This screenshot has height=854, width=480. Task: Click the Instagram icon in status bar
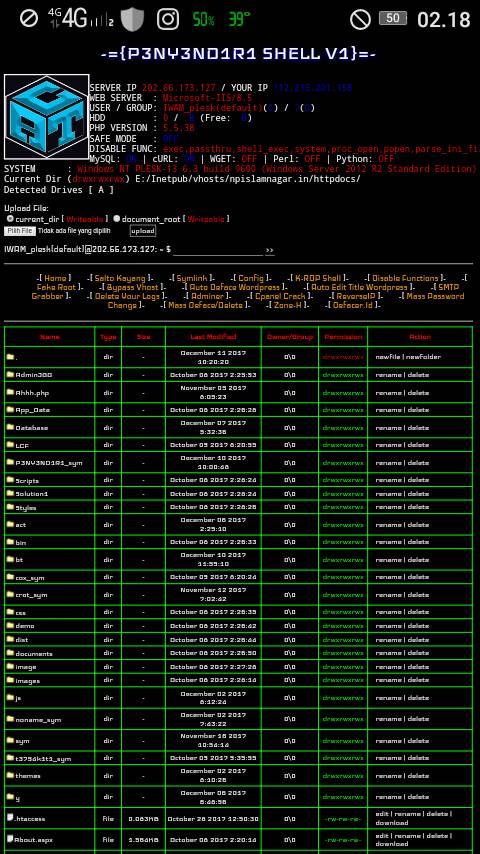coord(168,20)
